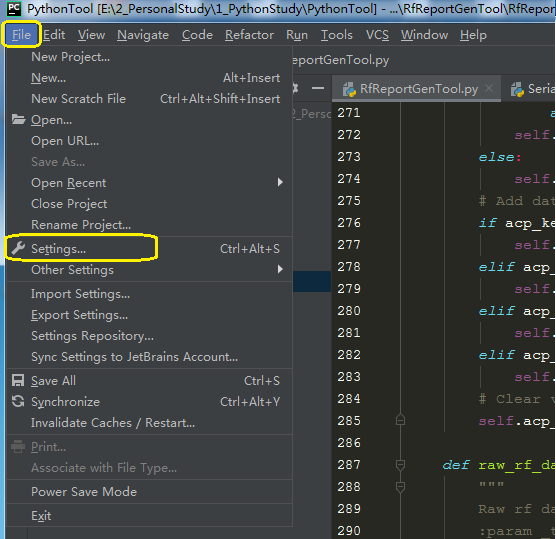Click the PyCharm logo in title bar
The image size is (556, 539).
[14, 9]
